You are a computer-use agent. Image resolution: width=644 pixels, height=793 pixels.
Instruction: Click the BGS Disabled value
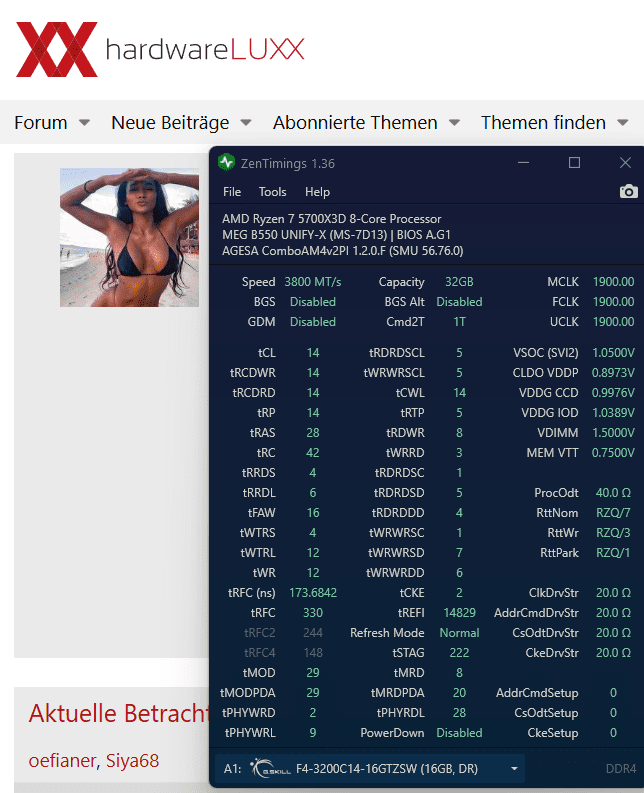coord(313,302)
